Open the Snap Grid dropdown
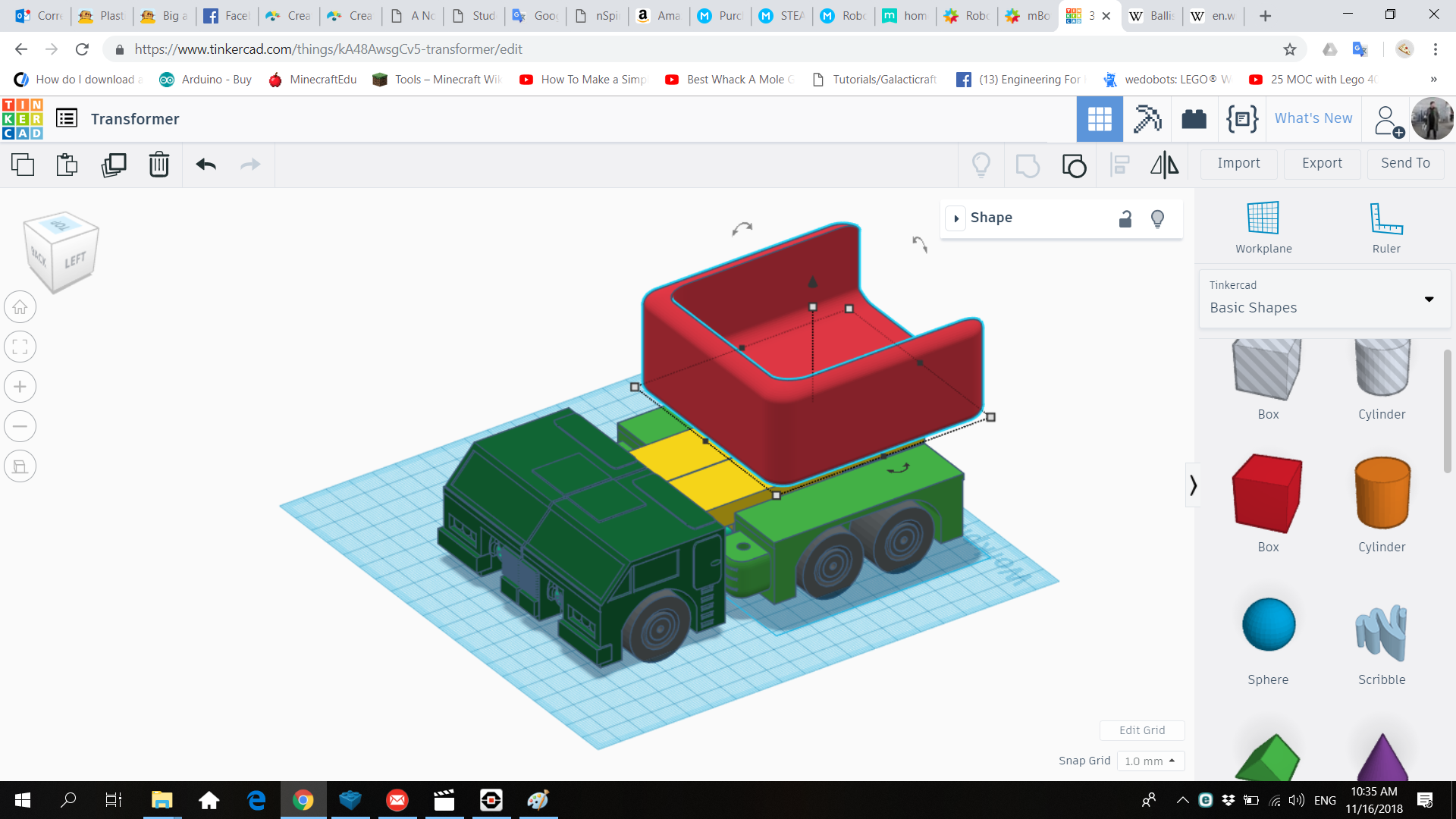Screen dimensions: 1456x819 click(1150, 761)
